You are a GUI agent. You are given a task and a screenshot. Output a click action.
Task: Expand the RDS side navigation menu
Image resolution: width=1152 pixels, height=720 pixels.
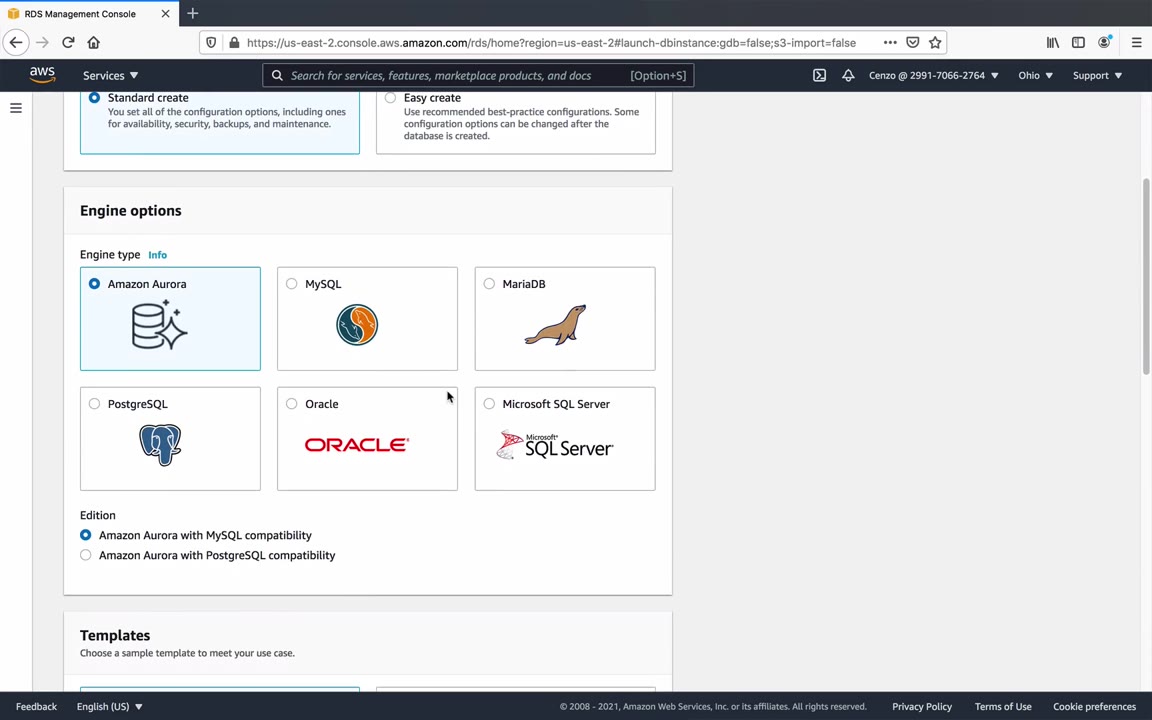click(x=15, y=108)
